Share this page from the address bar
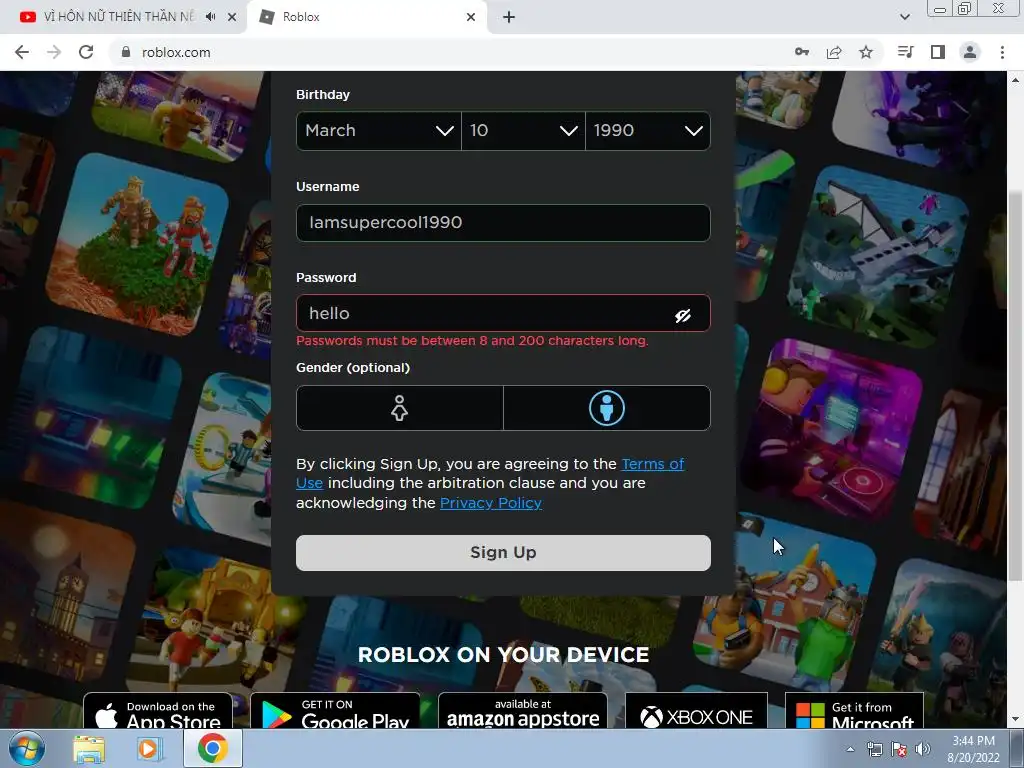The height and width of the screenshot is (768, 1024). (834, 52)
